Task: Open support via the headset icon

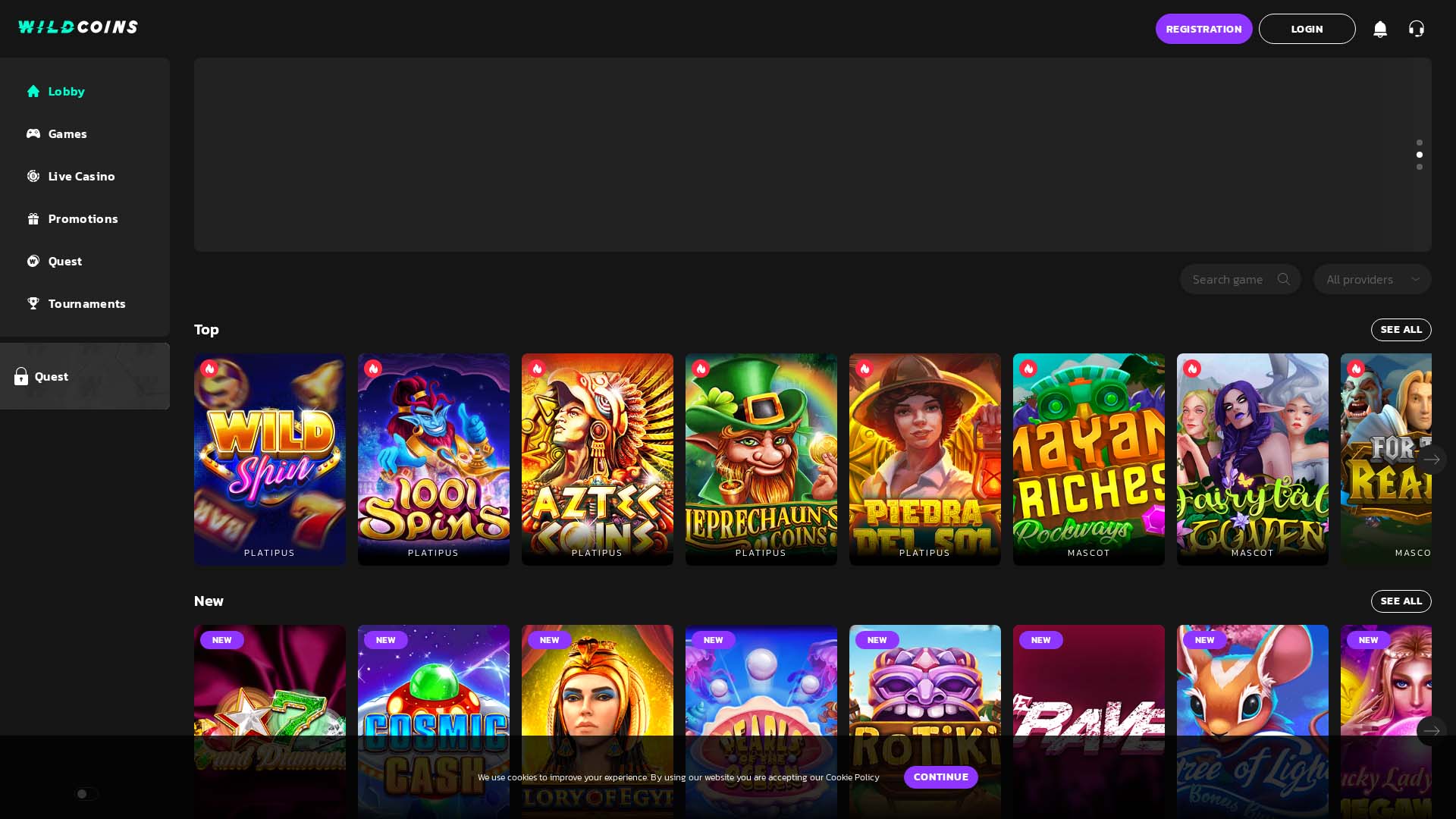Action: 1417,29
